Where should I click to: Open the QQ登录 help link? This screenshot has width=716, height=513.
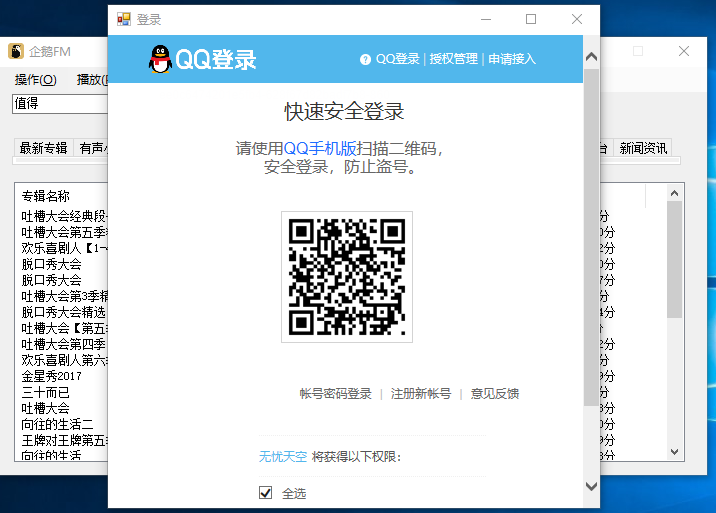click(x=397, y=59)
